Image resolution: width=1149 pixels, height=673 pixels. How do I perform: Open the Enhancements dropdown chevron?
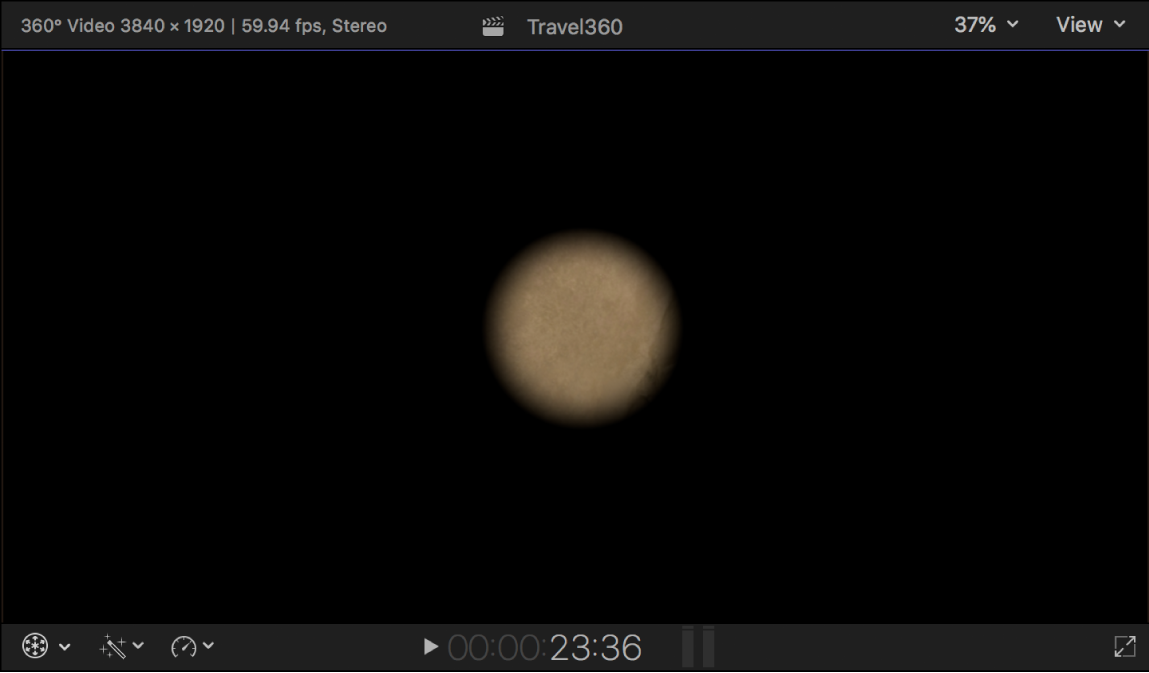140,646
